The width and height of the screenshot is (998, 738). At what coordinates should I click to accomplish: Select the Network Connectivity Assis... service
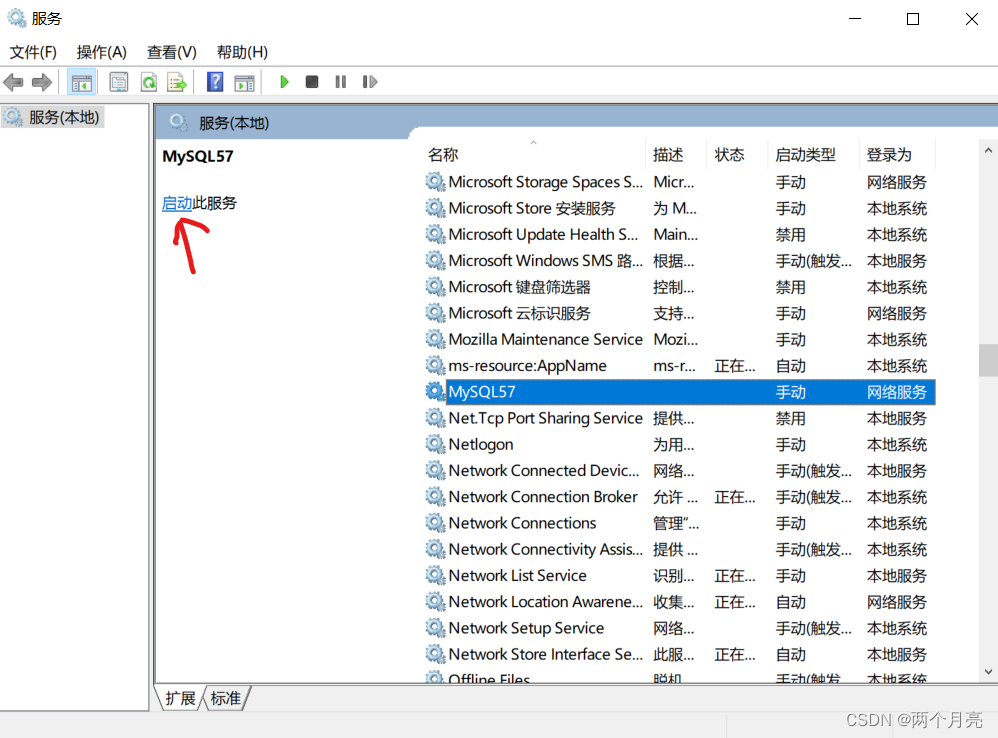click(545, 549)
